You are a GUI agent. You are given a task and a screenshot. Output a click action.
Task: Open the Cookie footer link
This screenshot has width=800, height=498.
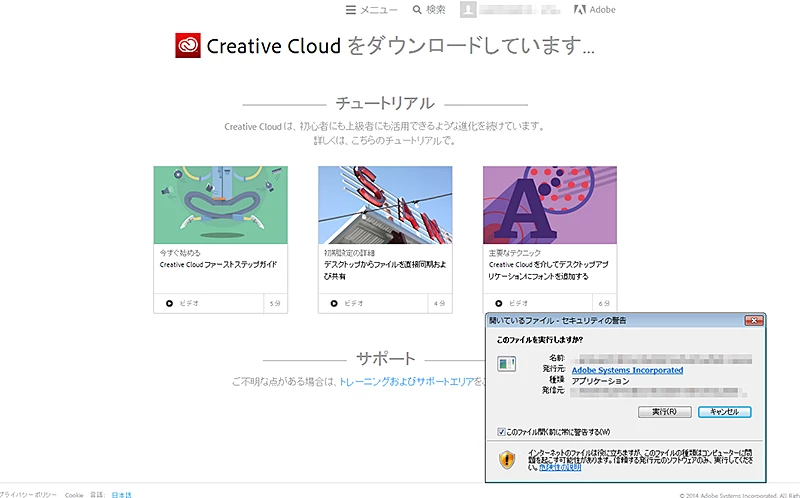74,495
